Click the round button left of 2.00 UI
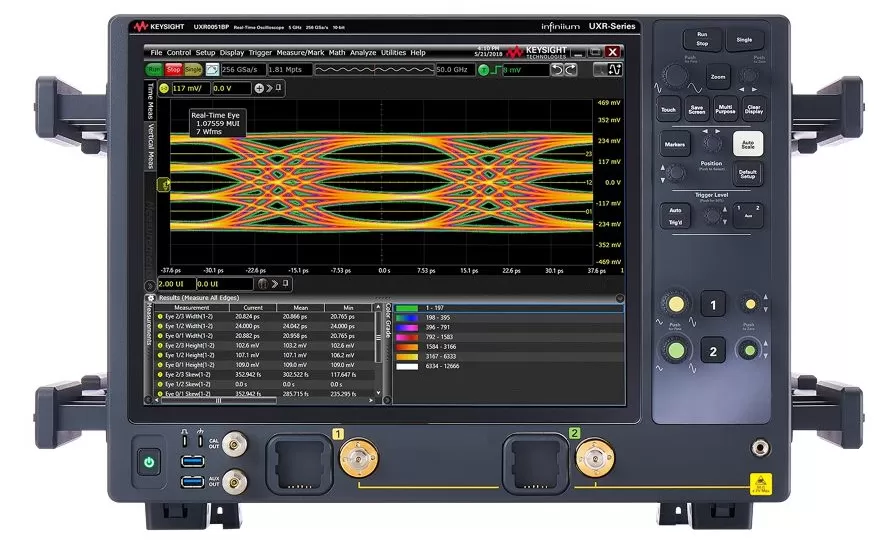The height and width of the screenshot is (544, 895). pos(150,285)
